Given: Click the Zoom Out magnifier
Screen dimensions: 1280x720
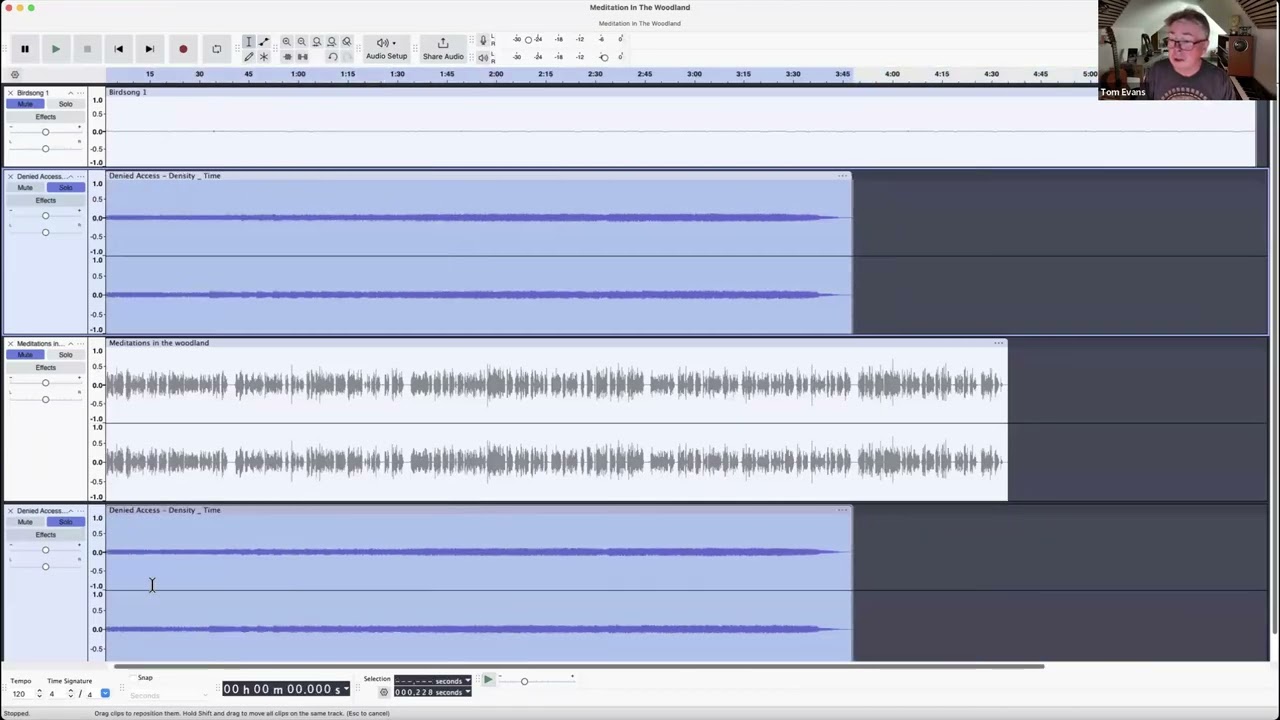Looking at the screenshot, I should coord(301,41).
